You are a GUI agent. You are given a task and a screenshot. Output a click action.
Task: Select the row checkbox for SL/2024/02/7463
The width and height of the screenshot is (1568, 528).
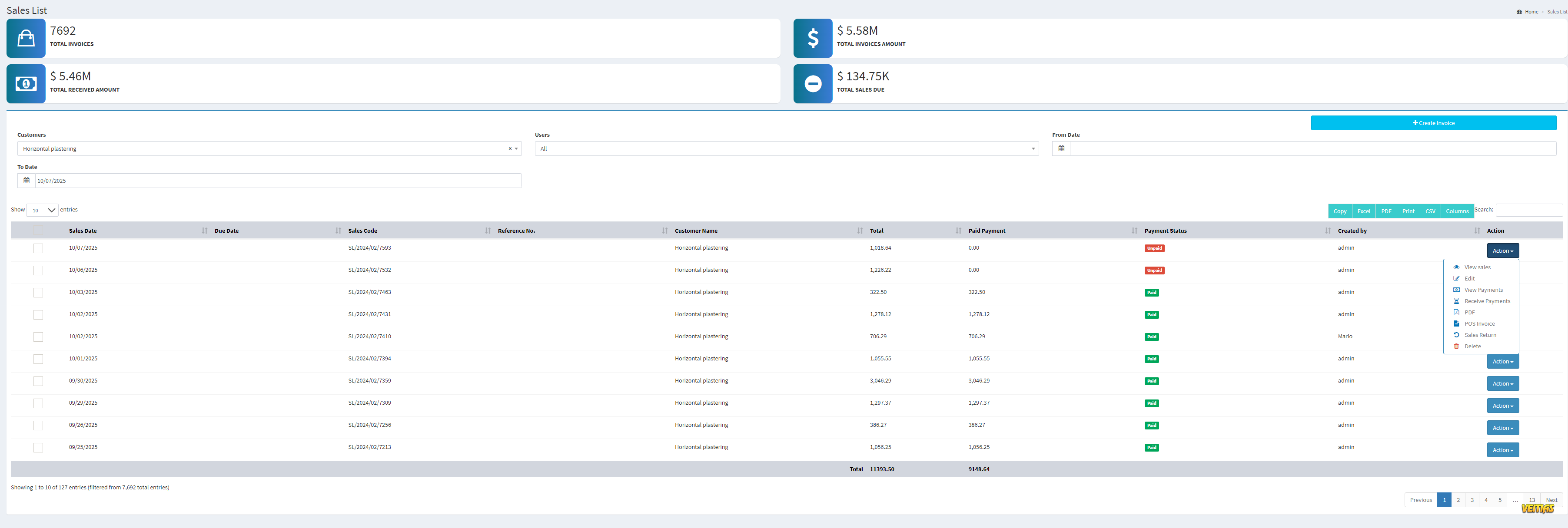tap(38, 293)
